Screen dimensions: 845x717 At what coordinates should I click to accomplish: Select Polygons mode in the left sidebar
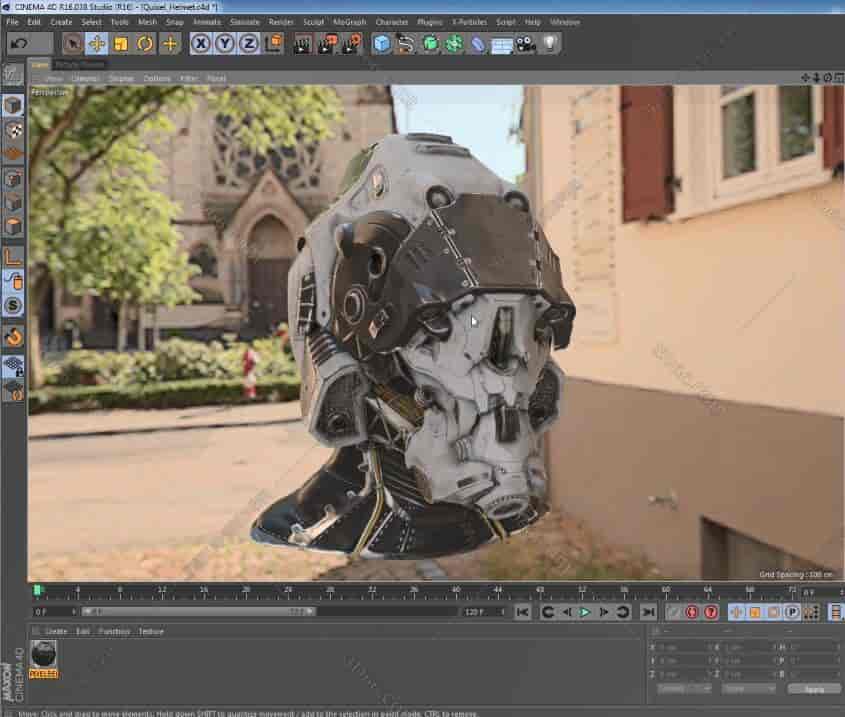coord(13,226)
